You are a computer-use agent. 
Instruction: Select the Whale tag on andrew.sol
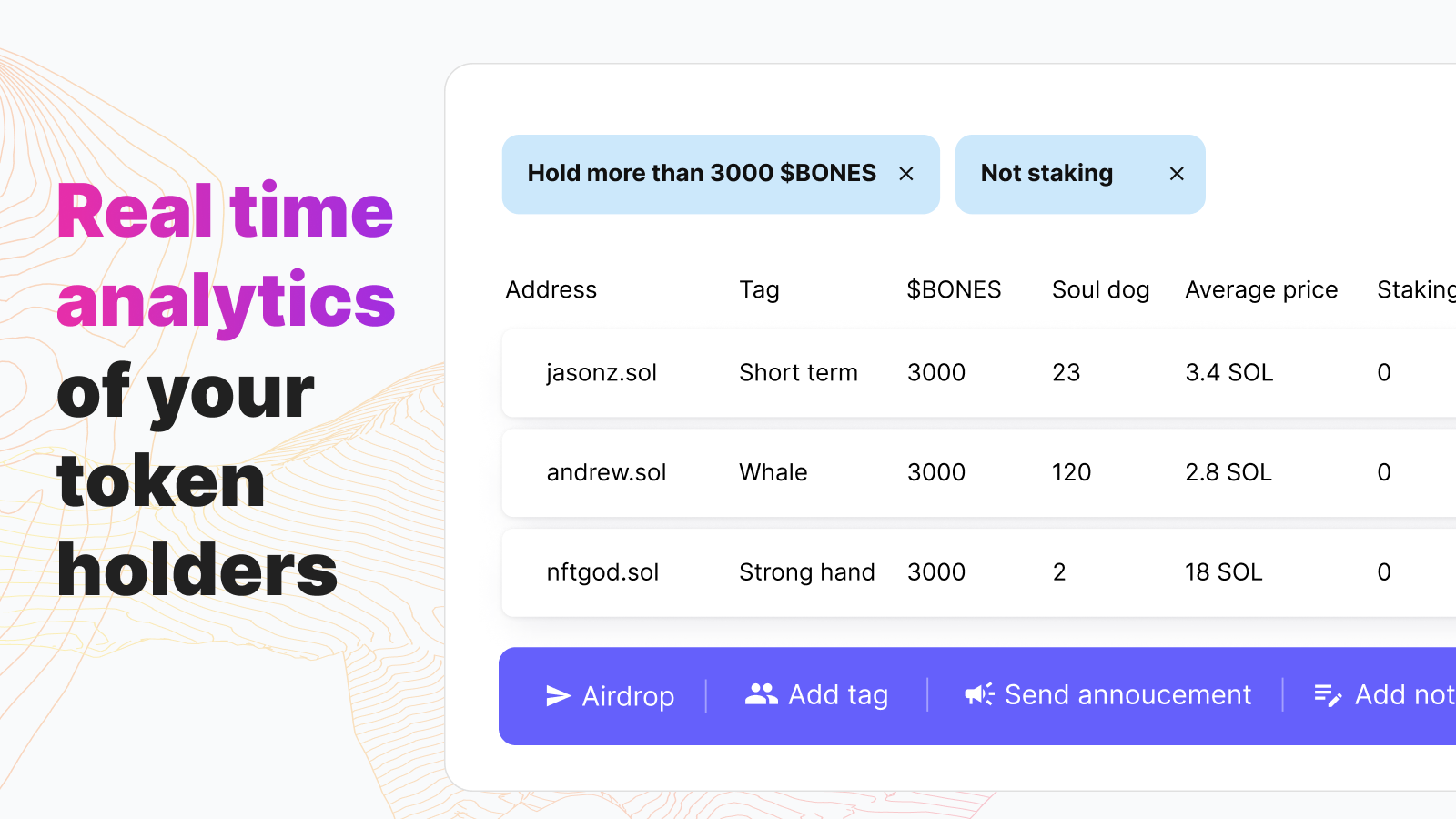[773, 472]
